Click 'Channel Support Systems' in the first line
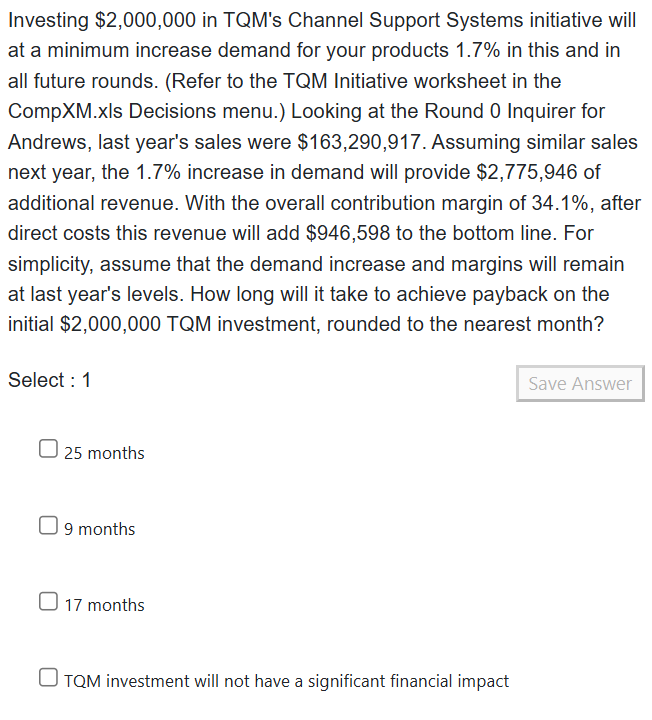652x720 pixels. click(x=405, y=21)
